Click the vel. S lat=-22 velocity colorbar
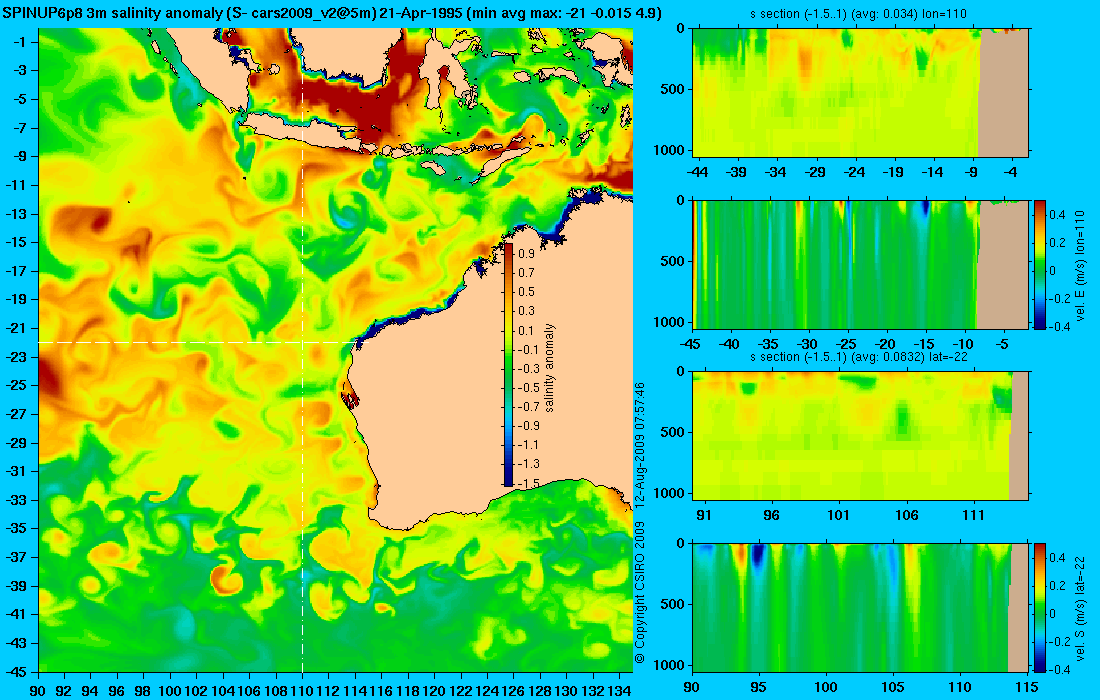This screenshot has height=700, width=1100. click(1040, 607)
